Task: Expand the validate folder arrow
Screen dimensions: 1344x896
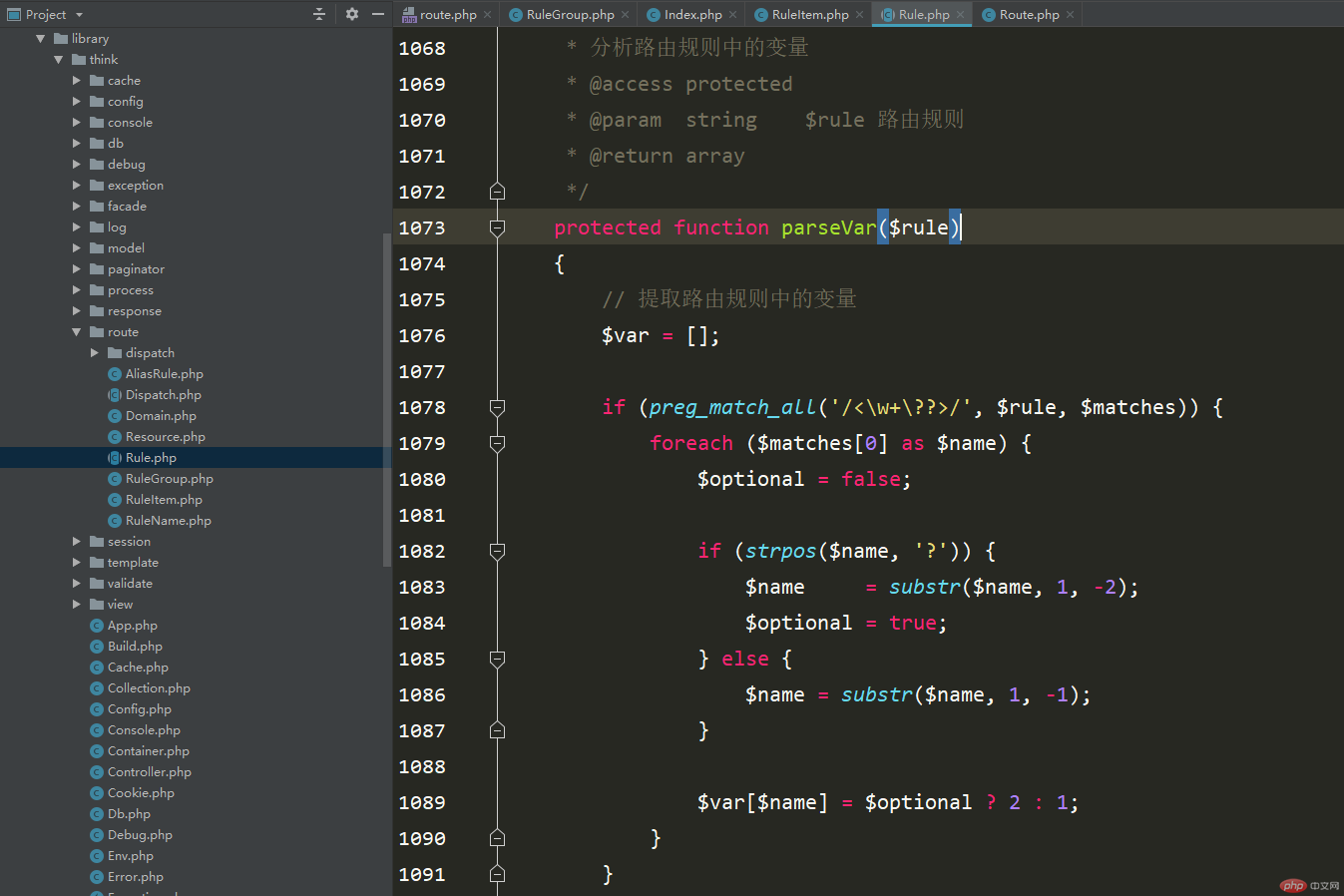Action: [77, 584]
